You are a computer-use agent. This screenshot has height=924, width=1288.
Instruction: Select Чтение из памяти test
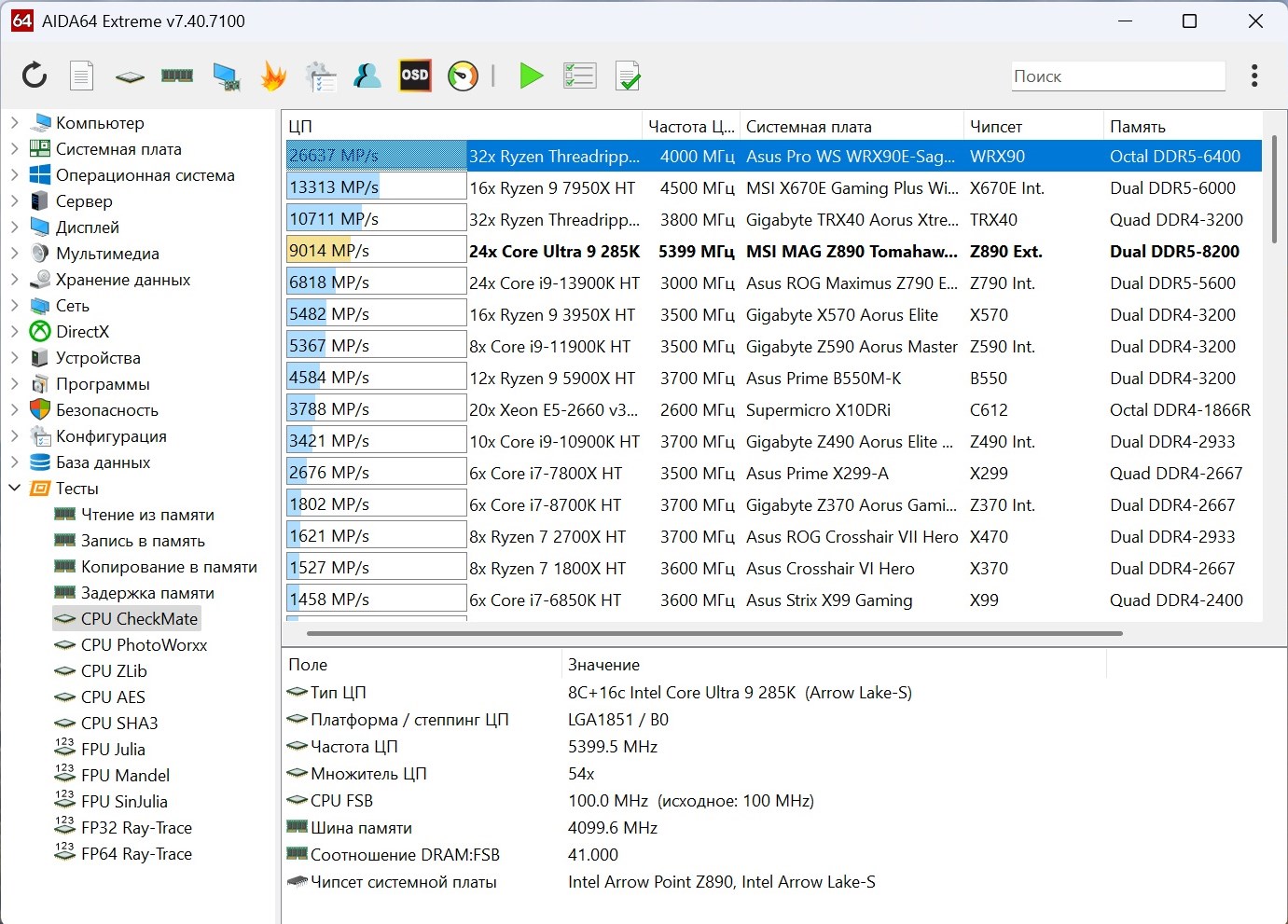coord(147,514)
